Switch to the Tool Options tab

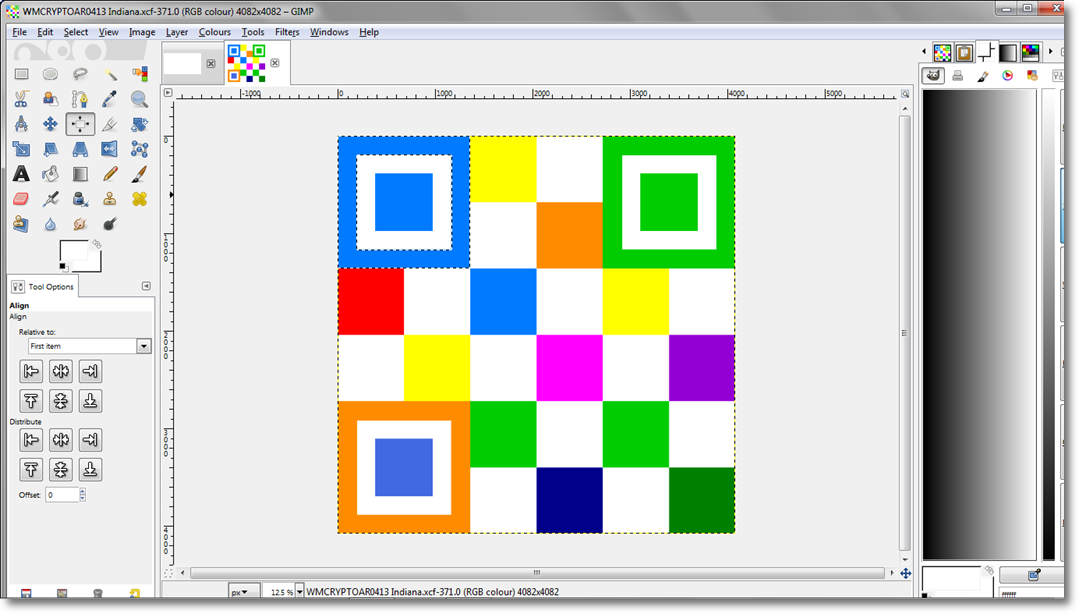(x=43, y=286)
